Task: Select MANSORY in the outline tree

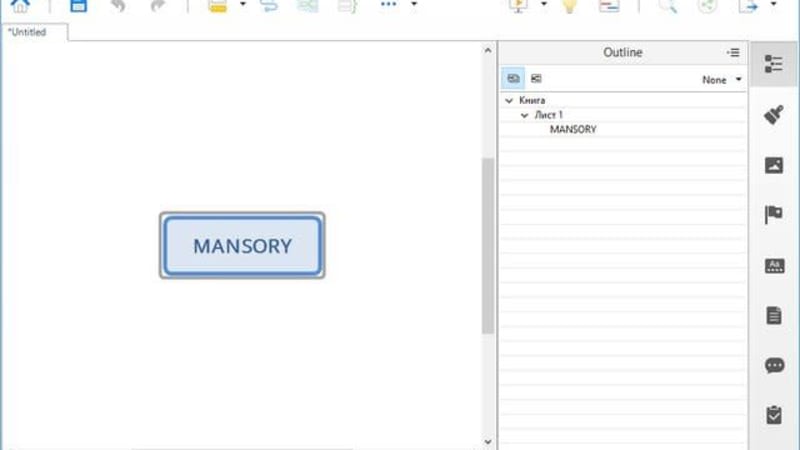Action: pos(573,130)
